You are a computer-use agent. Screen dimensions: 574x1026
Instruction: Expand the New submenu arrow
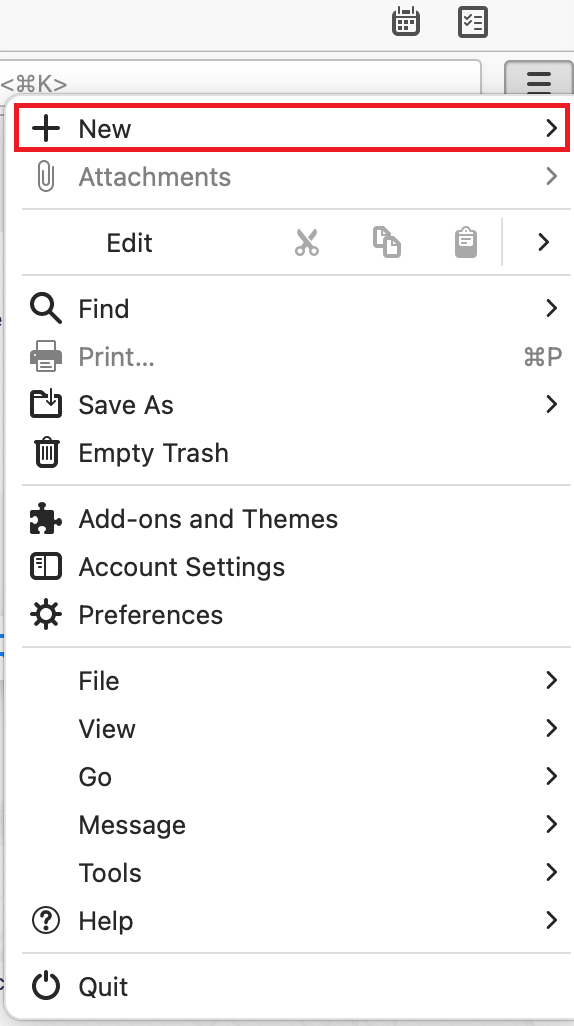click(551, 128)
